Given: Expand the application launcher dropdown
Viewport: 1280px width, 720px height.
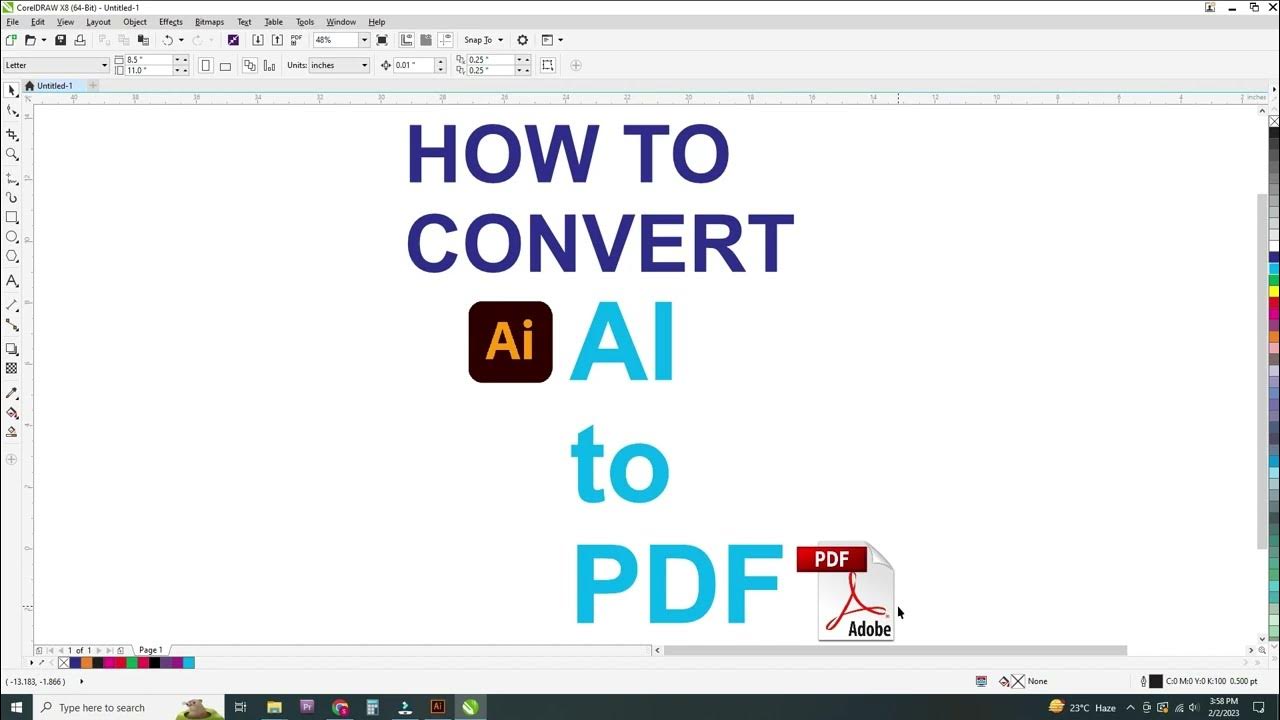Looking at the screenshot, I should [560, 40].
